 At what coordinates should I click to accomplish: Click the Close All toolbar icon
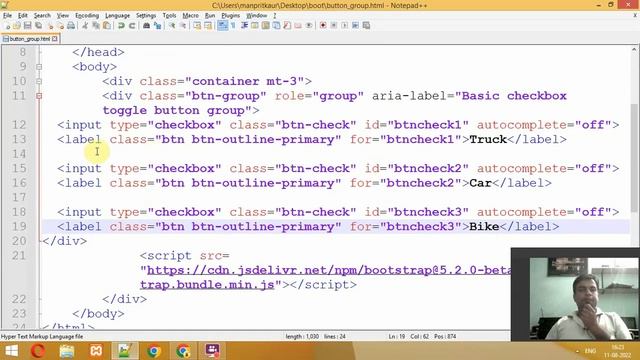pyautogui.click(x=61, y=25)
